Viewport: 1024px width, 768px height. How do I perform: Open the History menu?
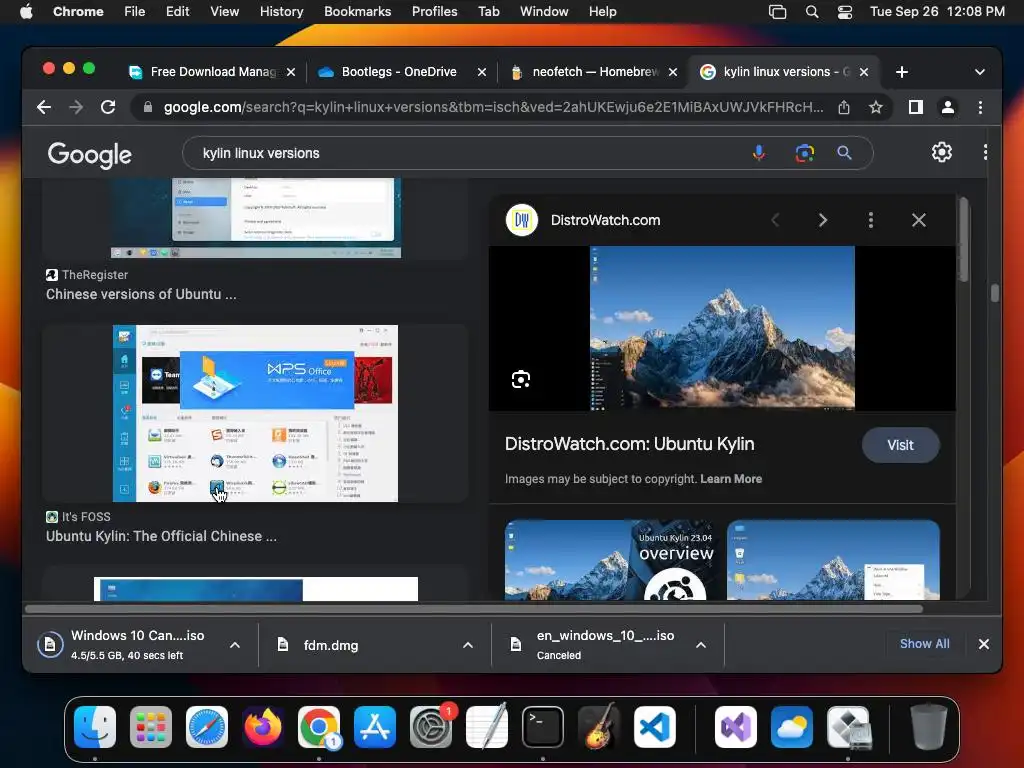point(281,12)
